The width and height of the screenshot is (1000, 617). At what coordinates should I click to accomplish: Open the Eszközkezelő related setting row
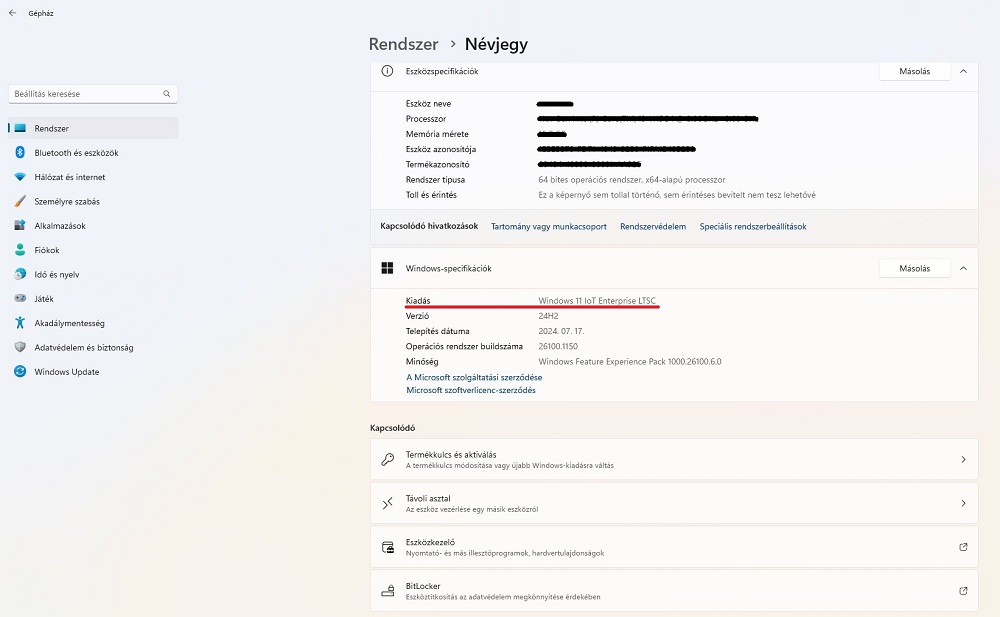pos(674,547)
